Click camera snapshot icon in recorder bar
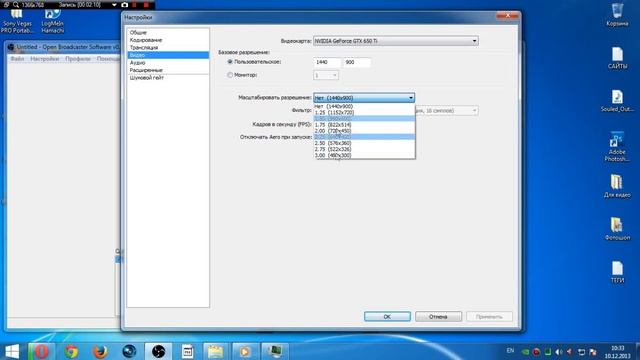 [x=124, y=5]
